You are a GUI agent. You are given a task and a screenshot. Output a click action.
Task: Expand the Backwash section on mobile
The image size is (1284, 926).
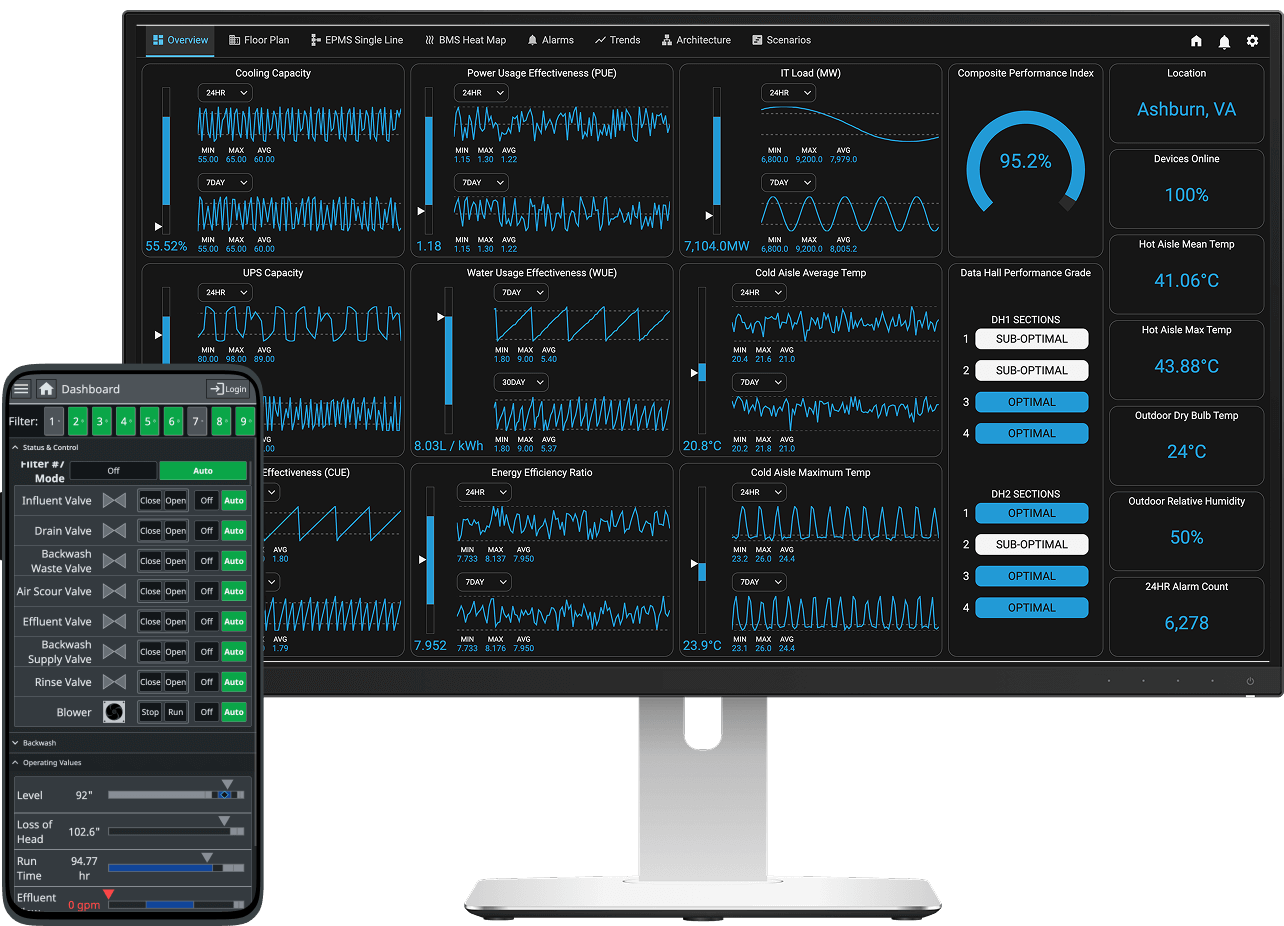click(40, 743)
